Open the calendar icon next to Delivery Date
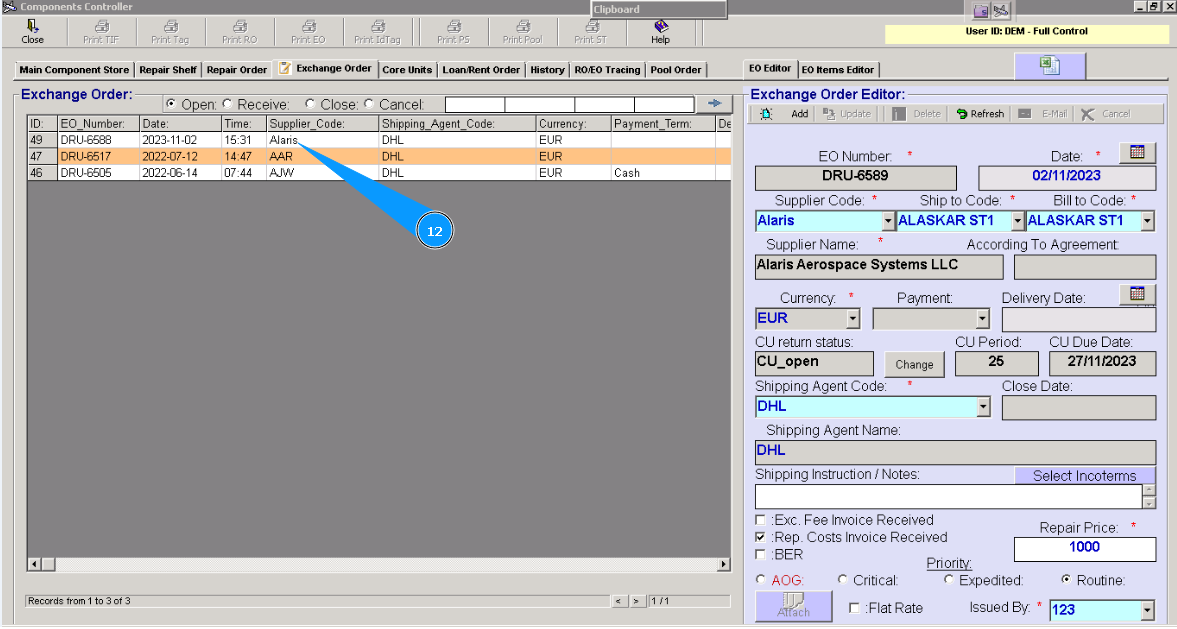1177x629 pixels. [x=1137, y=293]
